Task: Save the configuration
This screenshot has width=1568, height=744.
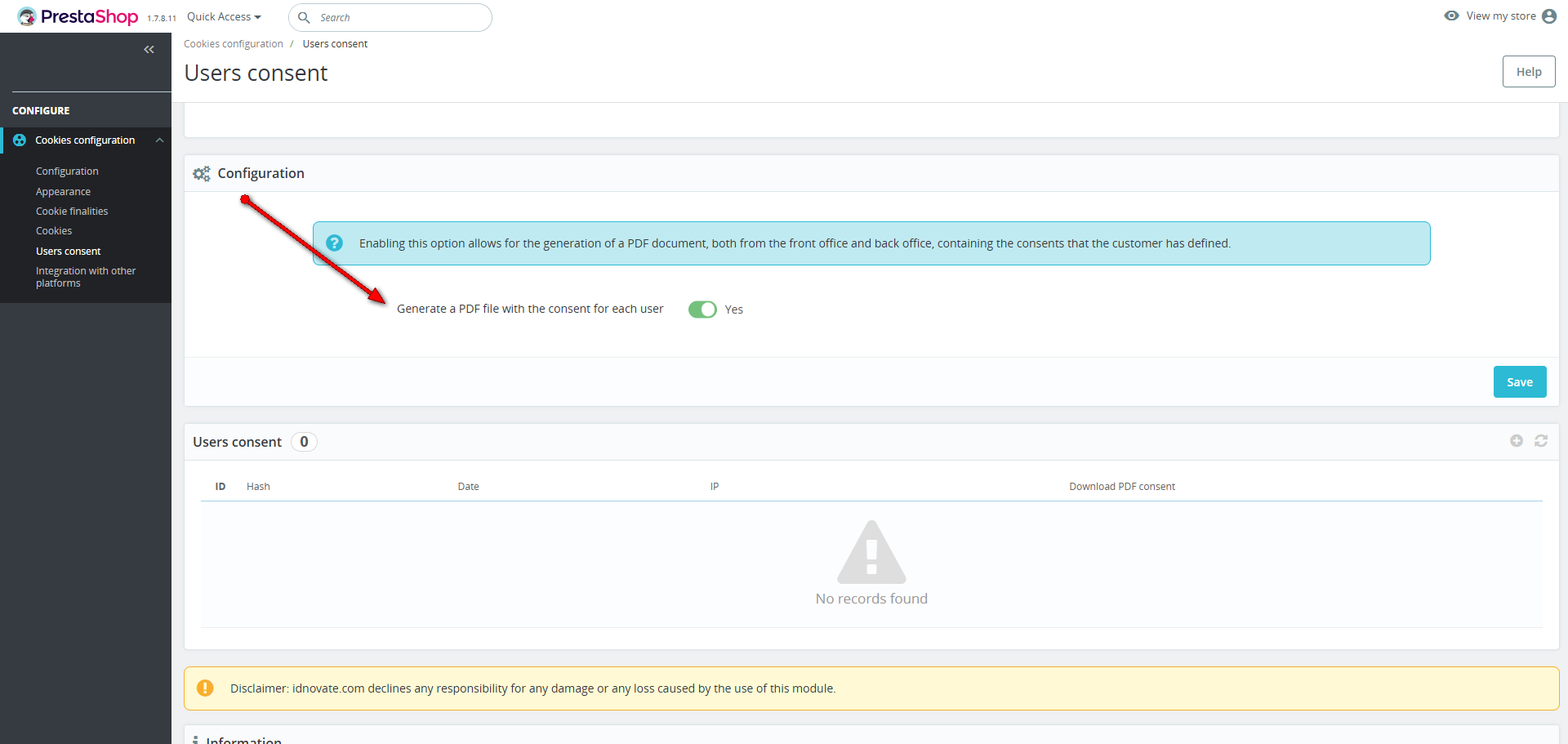Action: (x=1520, y=382)
